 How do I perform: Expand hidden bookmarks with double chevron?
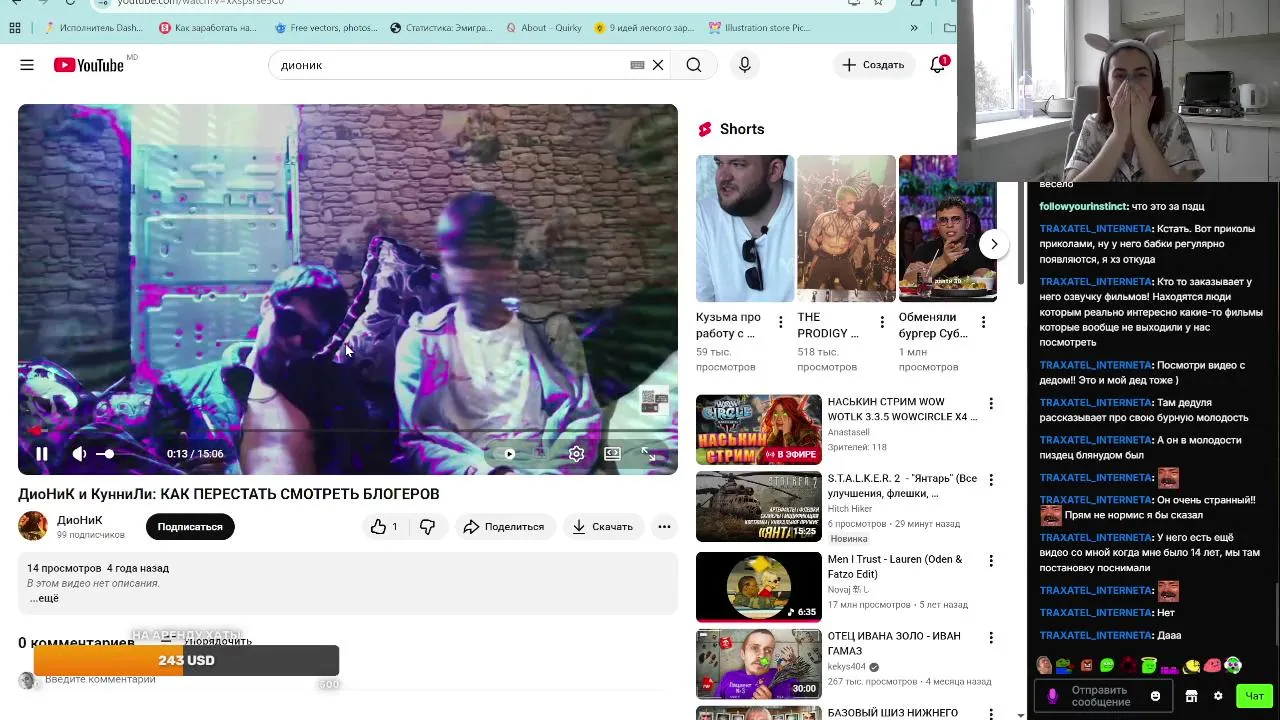(913, 28)
